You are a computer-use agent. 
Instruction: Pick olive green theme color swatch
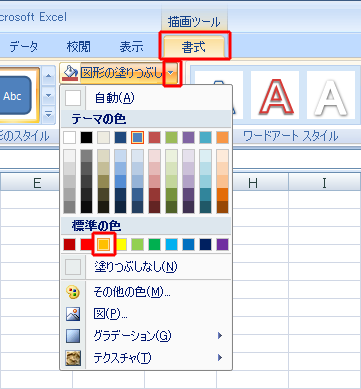click(x=171, y=137)
